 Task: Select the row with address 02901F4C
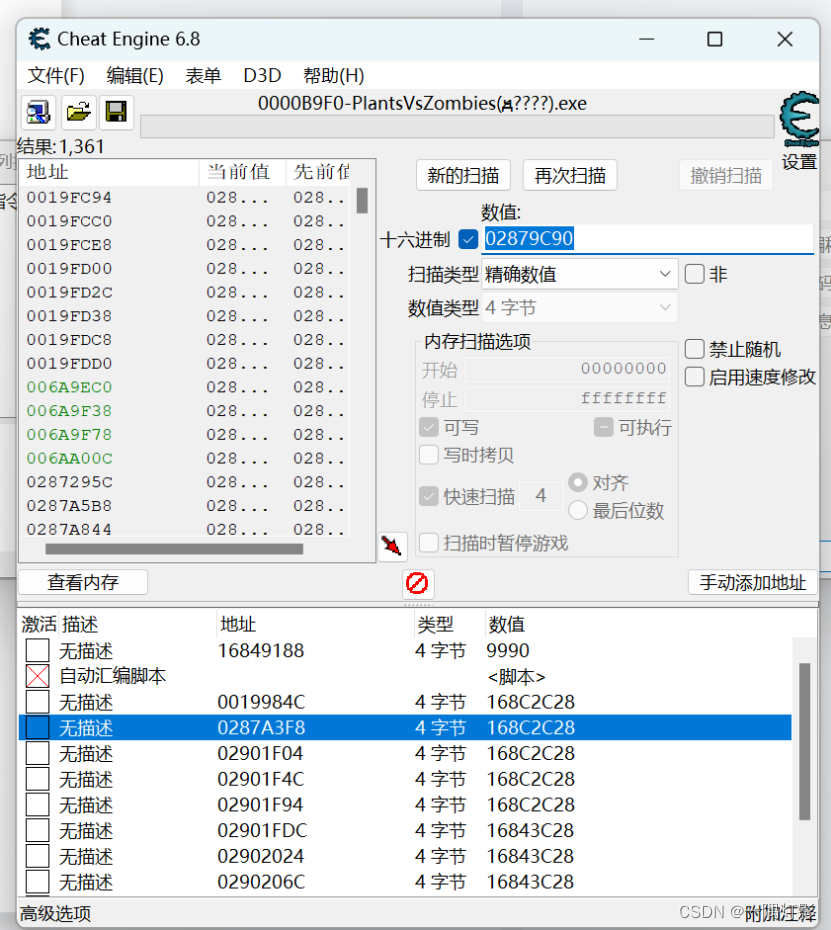406,779
